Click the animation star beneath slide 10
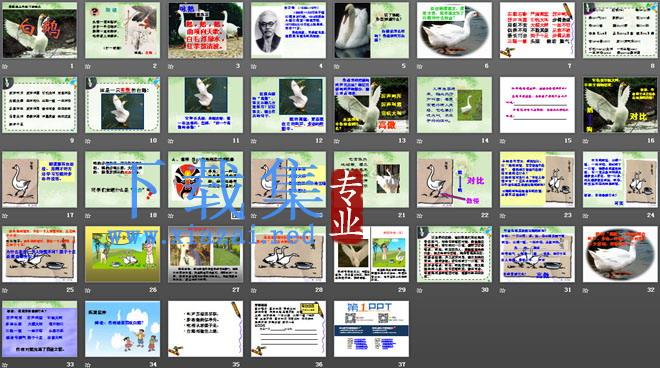This screenshot has width=660, height=368. pyautogui.click(x=88, y=141)
